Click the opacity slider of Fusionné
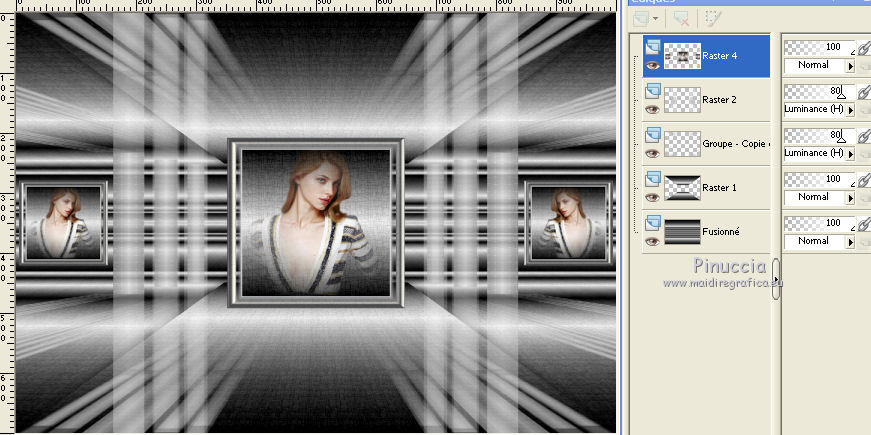The height and width of the screenshot is (435, 871). coord(820,223)
